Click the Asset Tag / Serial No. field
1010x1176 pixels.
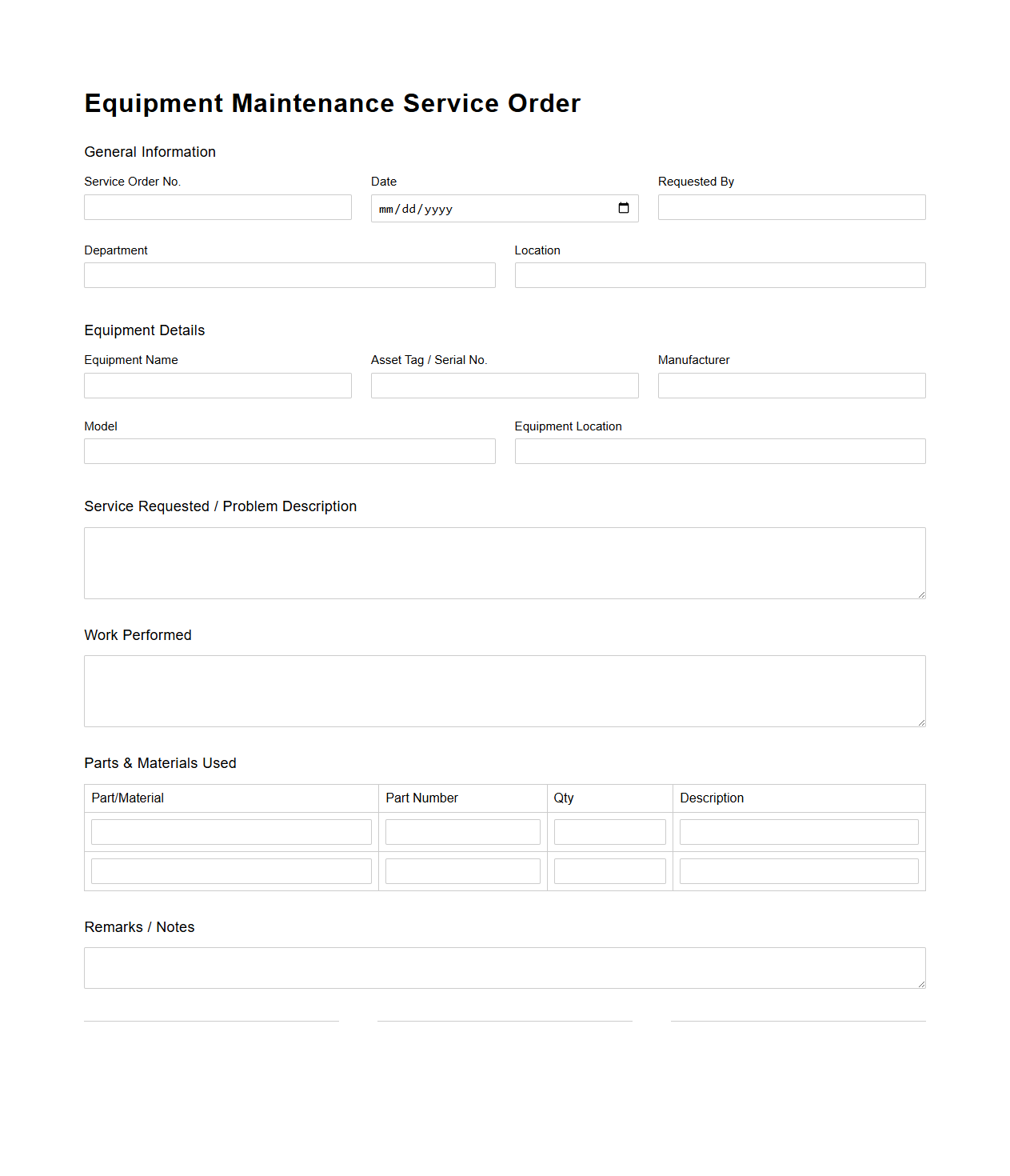click(x=505, y=385)
